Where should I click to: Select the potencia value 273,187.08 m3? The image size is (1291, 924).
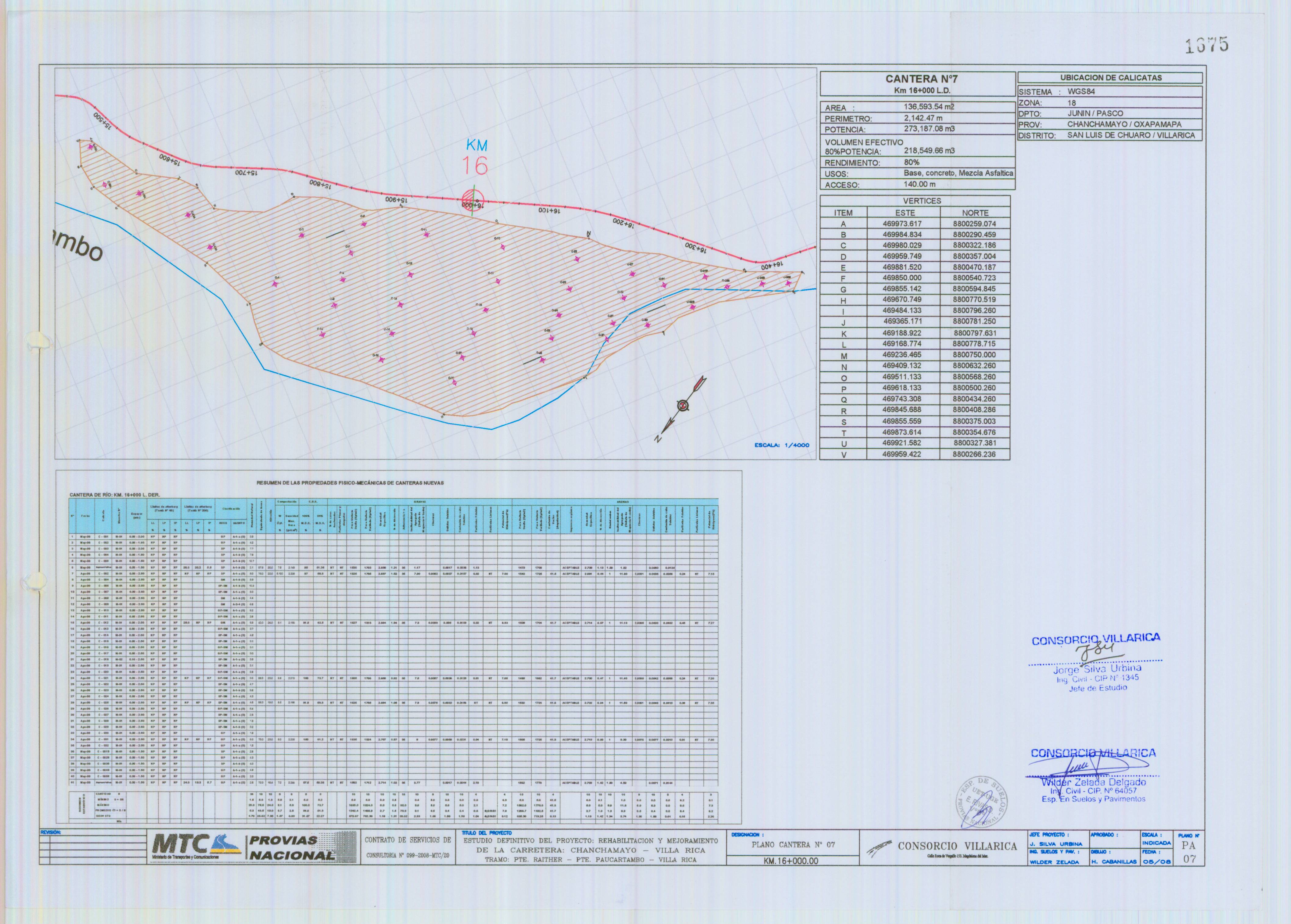(x=929, y=129)
